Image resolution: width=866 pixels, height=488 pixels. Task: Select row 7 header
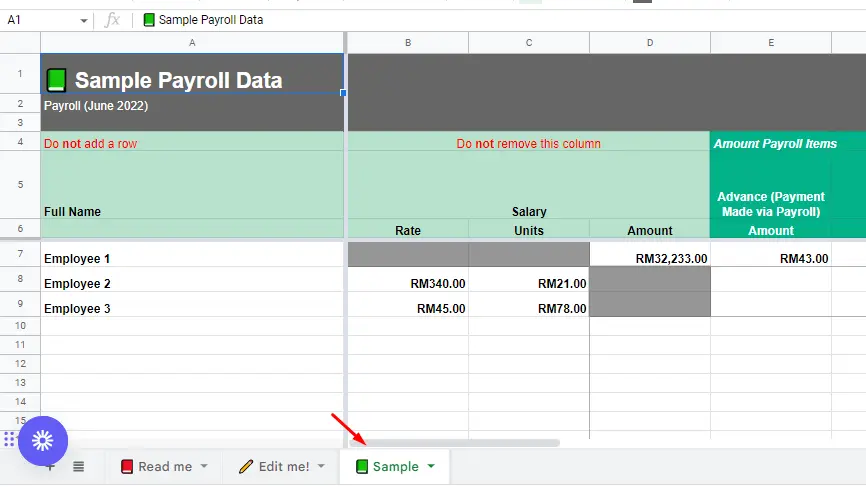pyautogui.click(x=20, y=254)
